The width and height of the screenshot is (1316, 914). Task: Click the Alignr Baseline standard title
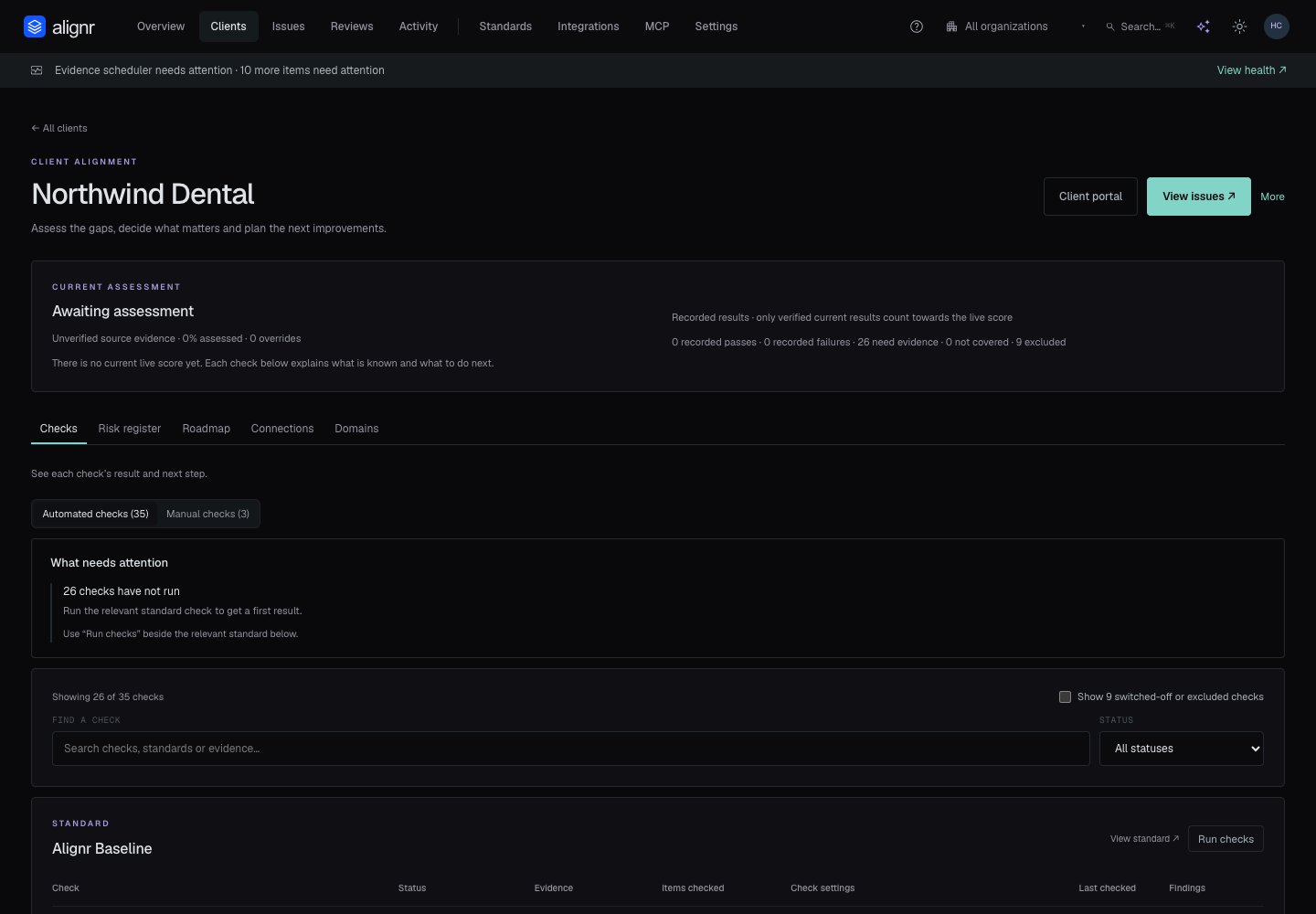[102, 849]
